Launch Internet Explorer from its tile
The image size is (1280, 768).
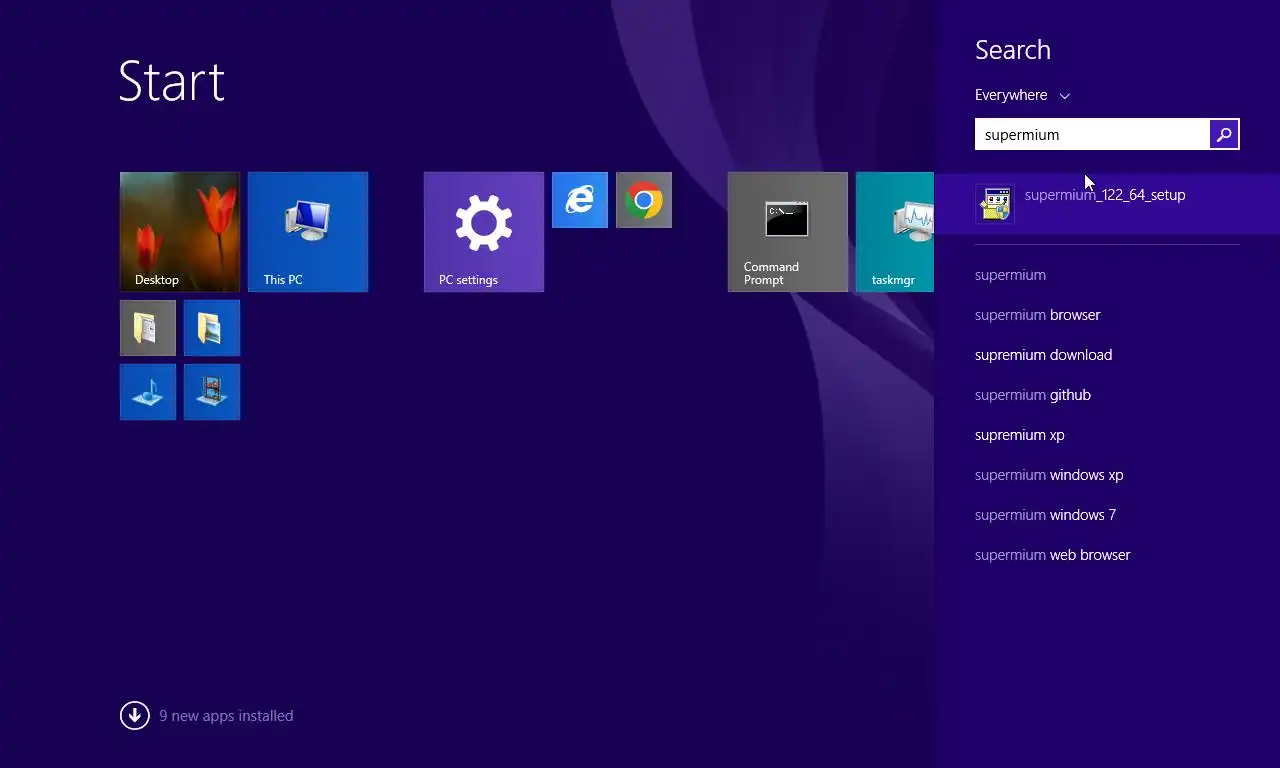[580, 200]
